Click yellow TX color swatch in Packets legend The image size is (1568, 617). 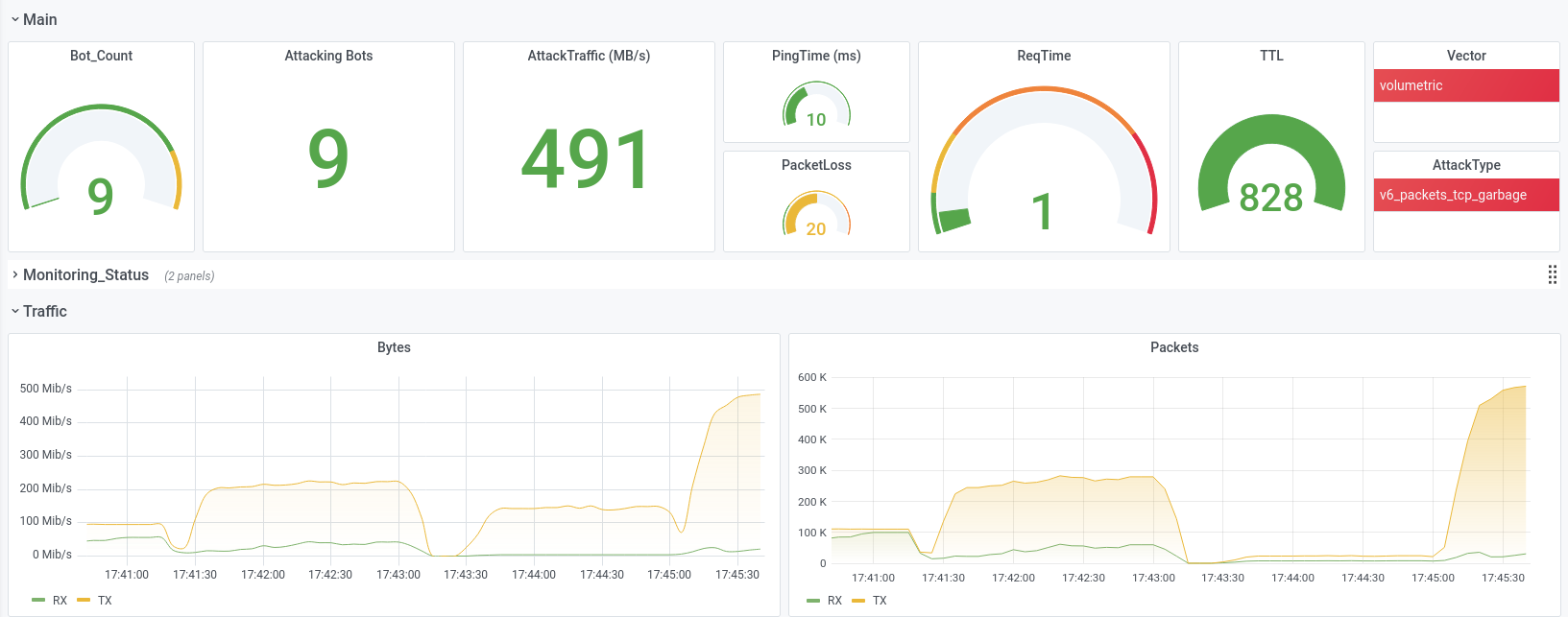[858, 601]
